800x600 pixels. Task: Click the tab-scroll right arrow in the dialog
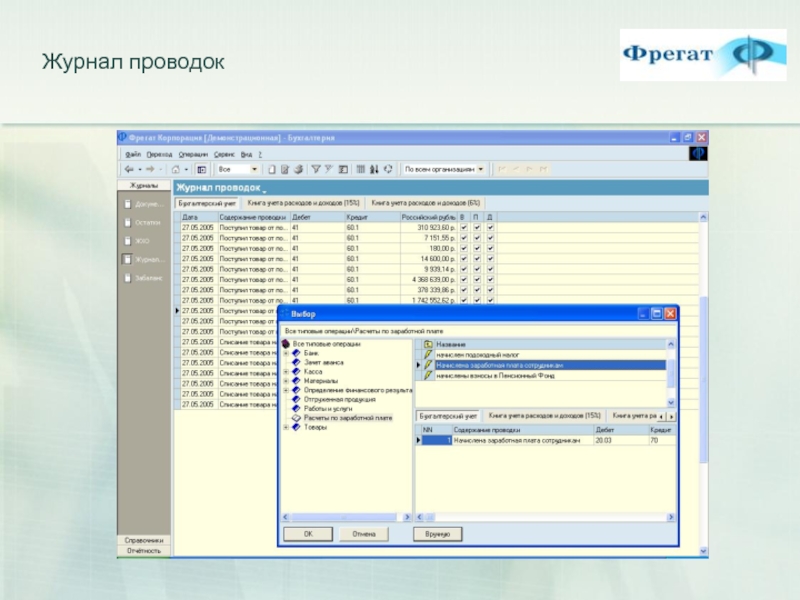click(x=671, y=417)
